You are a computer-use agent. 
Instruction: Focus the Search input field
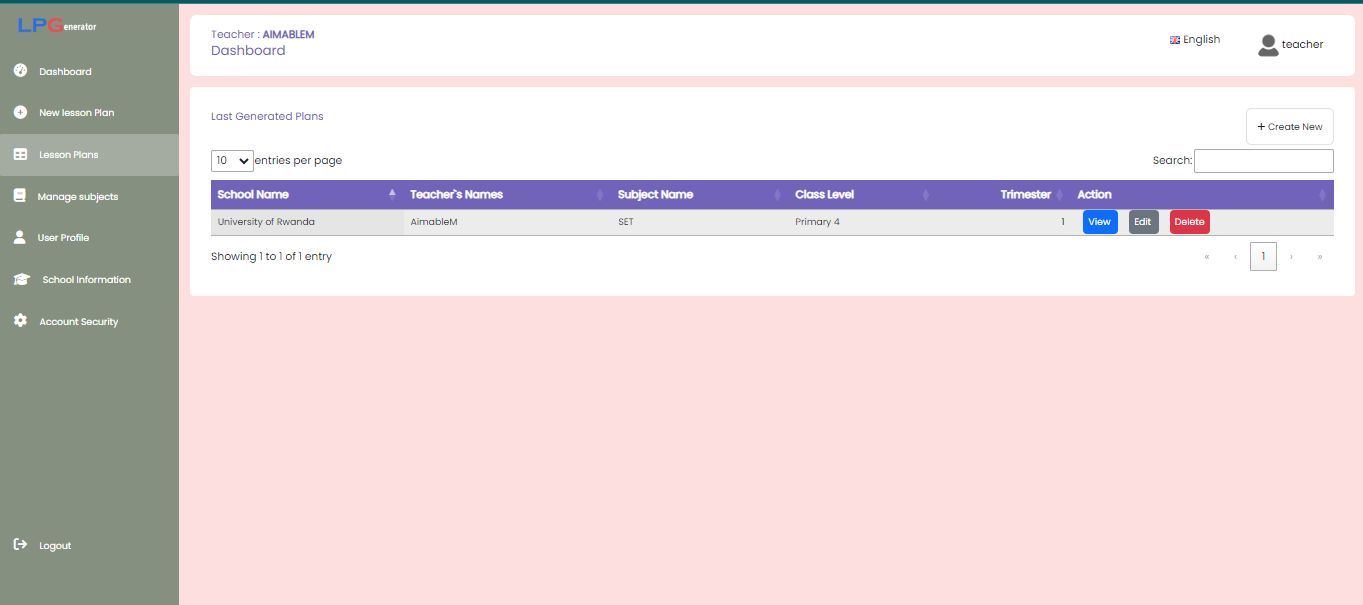1263,161
